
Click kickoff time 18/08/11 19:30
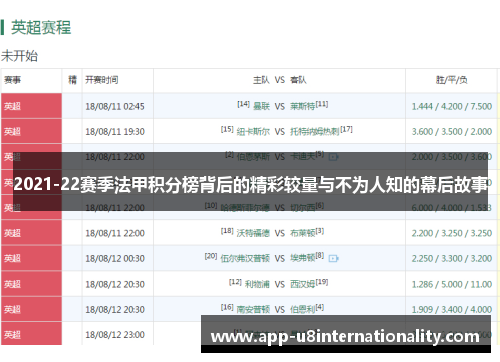click(x=115, y=132)
